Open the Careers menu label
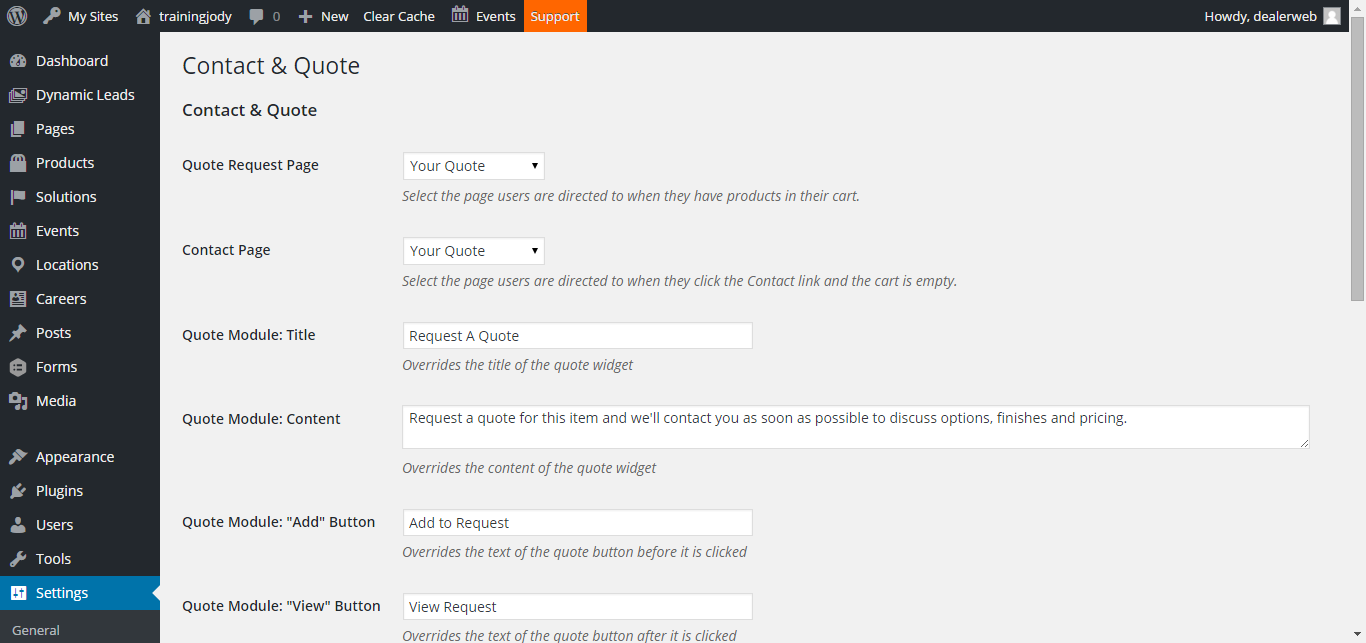Image resolution: width=1366 pixels, height=643 pixels. click(x=61, y=299)
